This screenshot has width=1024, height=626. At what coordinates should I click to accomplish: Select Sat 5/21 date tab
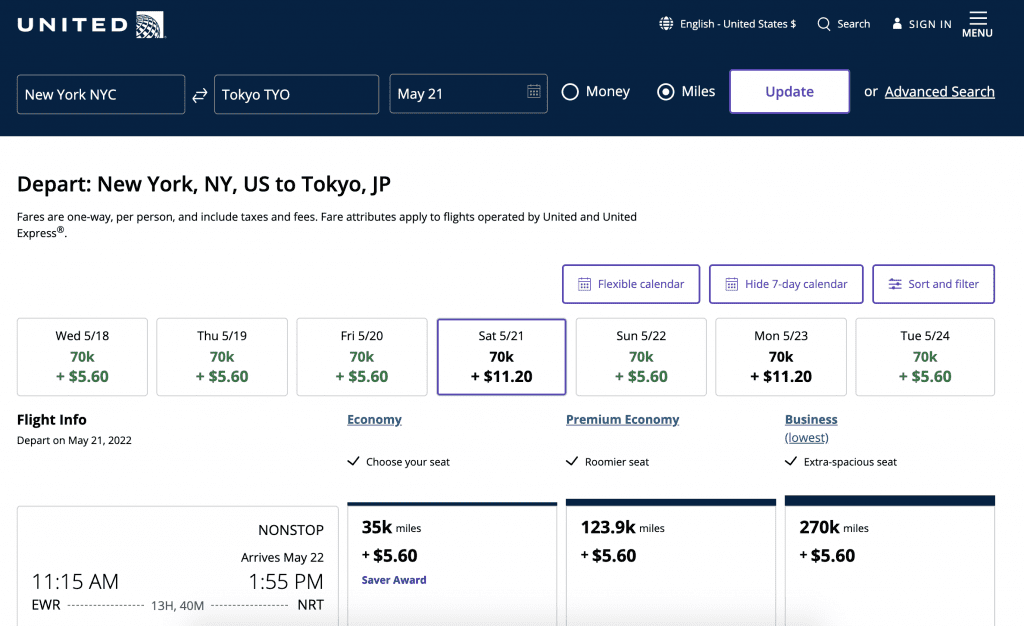pos(502,356)
